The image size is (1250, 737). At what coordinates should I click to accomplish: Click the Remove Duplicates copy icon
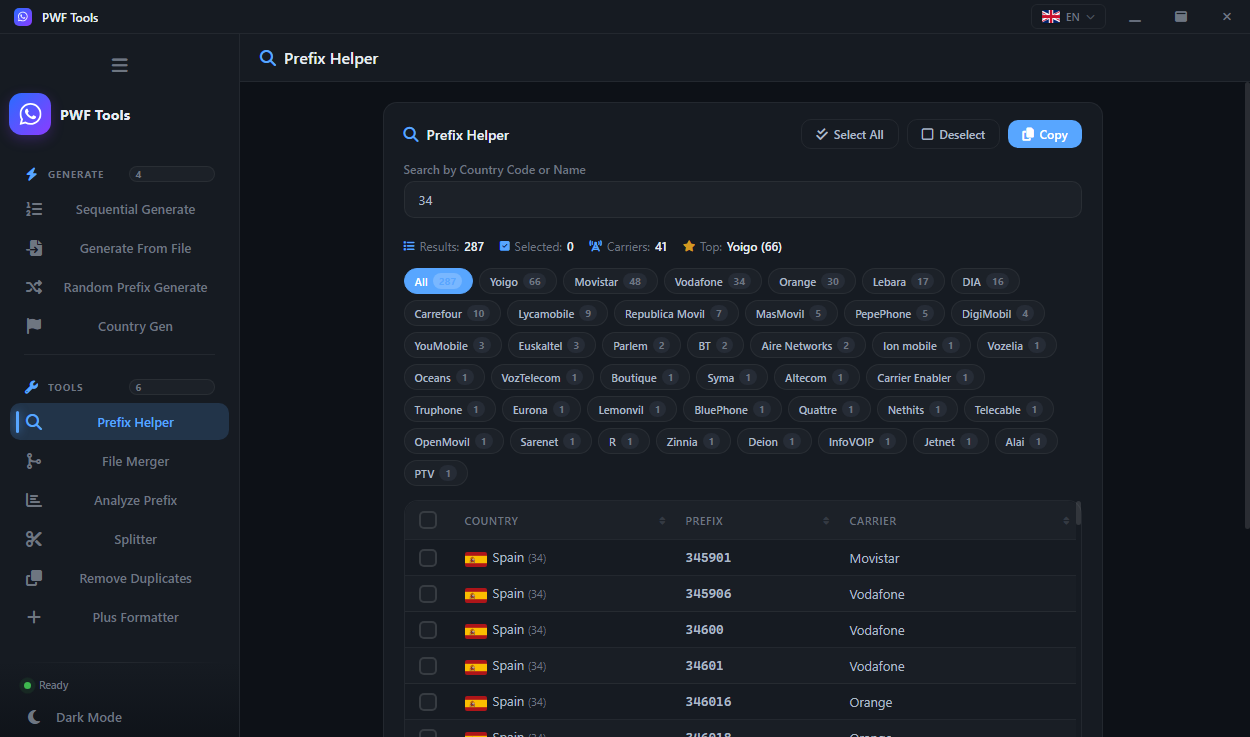click(x=34, y=578)
